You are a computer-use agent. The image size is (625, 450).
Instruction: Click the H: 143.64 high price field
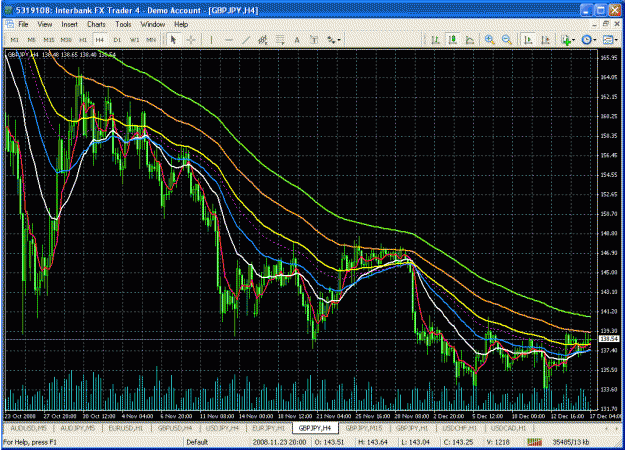[x=373, y=442]
